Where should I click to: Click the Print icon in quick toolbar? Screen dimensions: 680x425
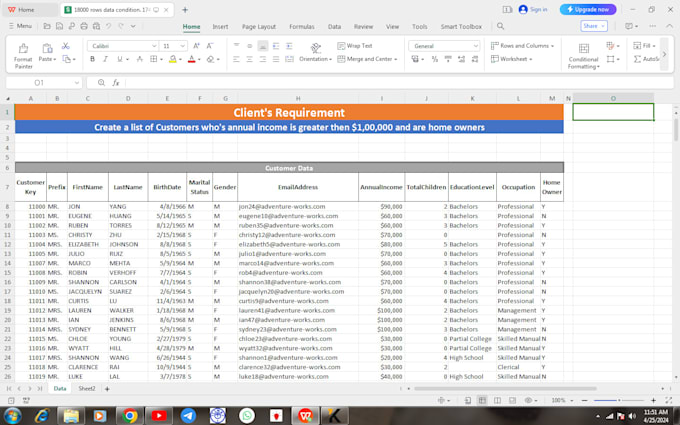(84, 26)
